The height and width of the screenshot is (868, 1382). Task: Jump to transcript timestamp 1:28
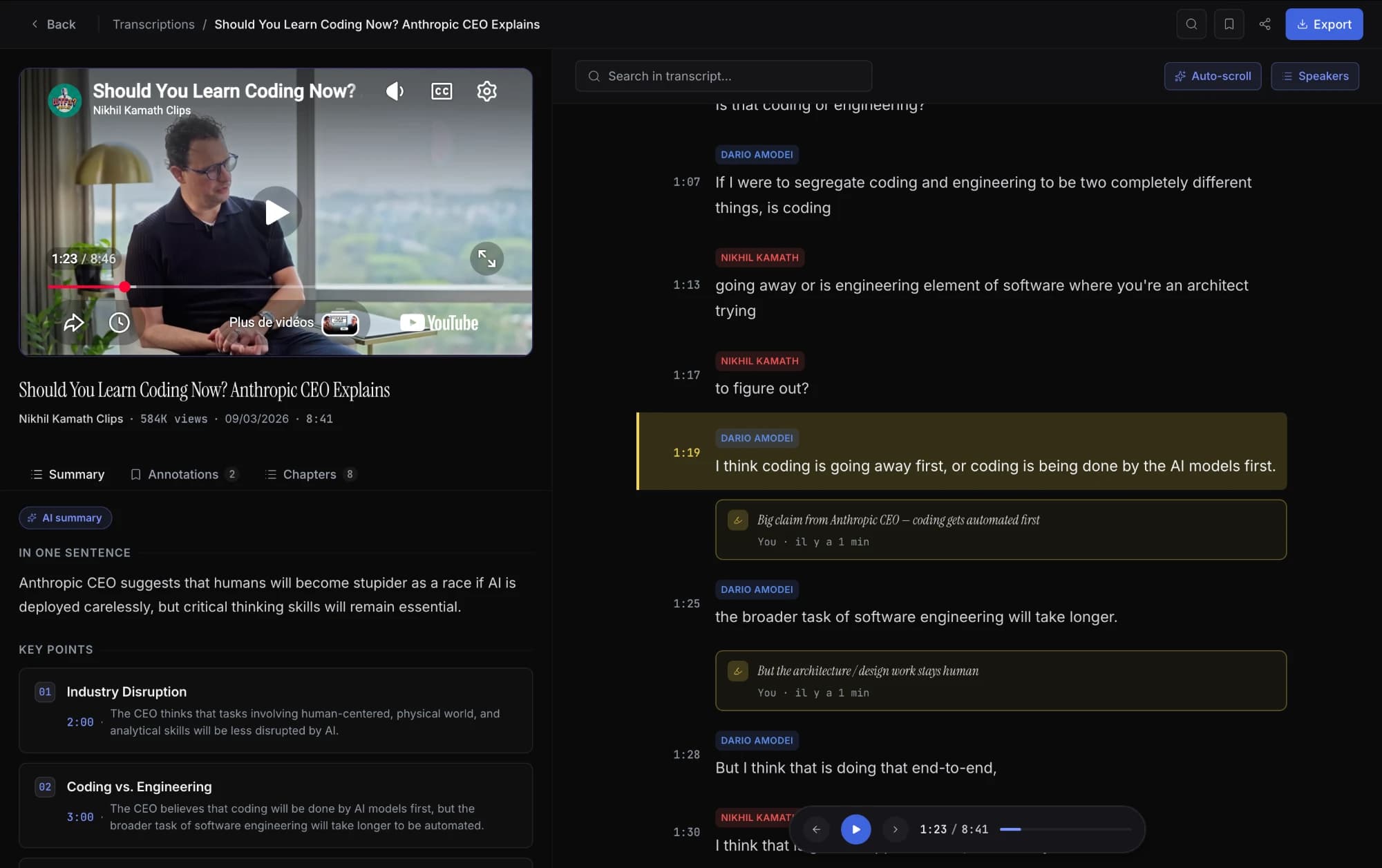pos(687,755)
